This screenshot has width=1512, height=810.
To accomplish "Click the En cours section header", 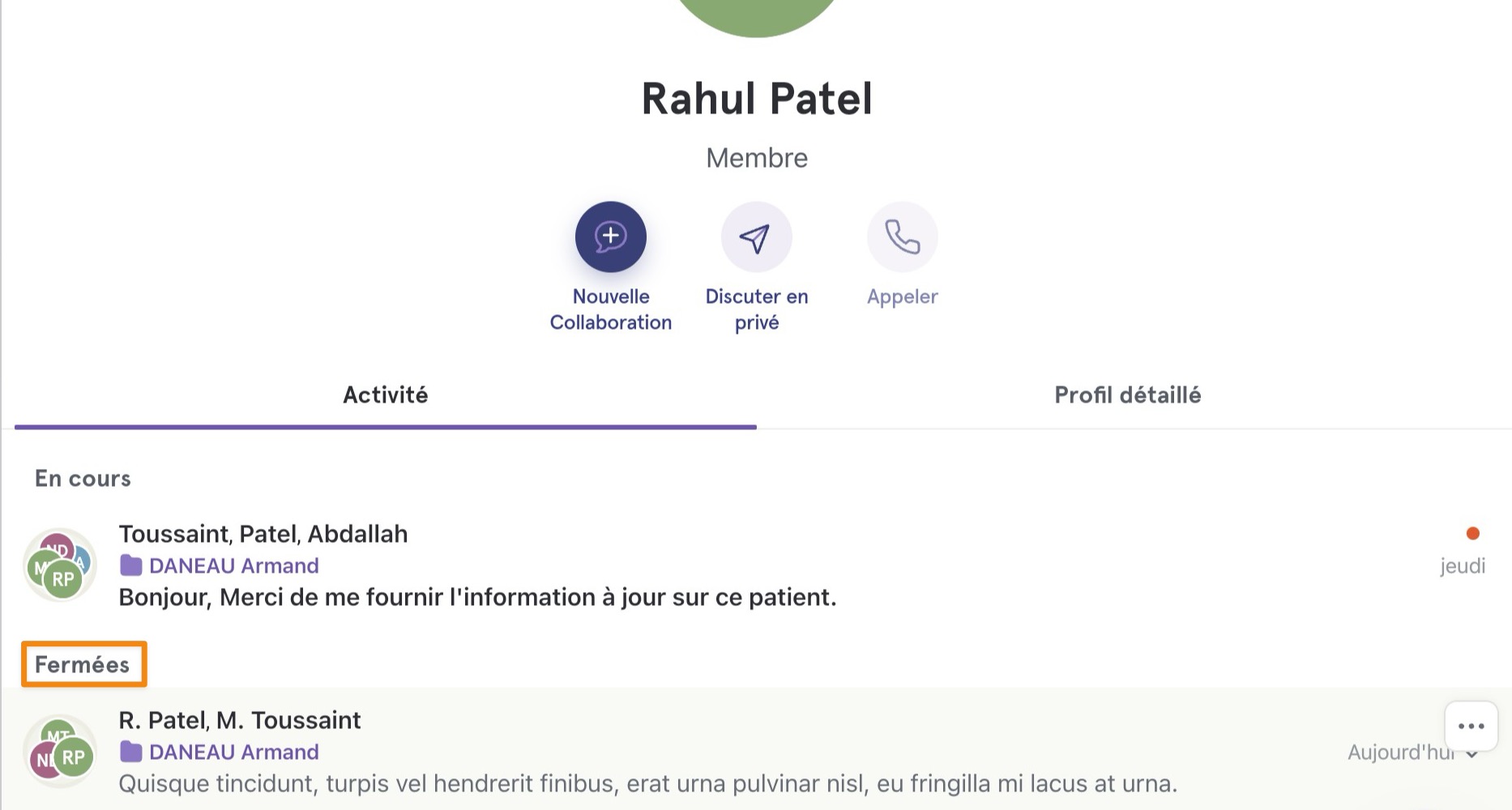I will click(x=83, y=479).
